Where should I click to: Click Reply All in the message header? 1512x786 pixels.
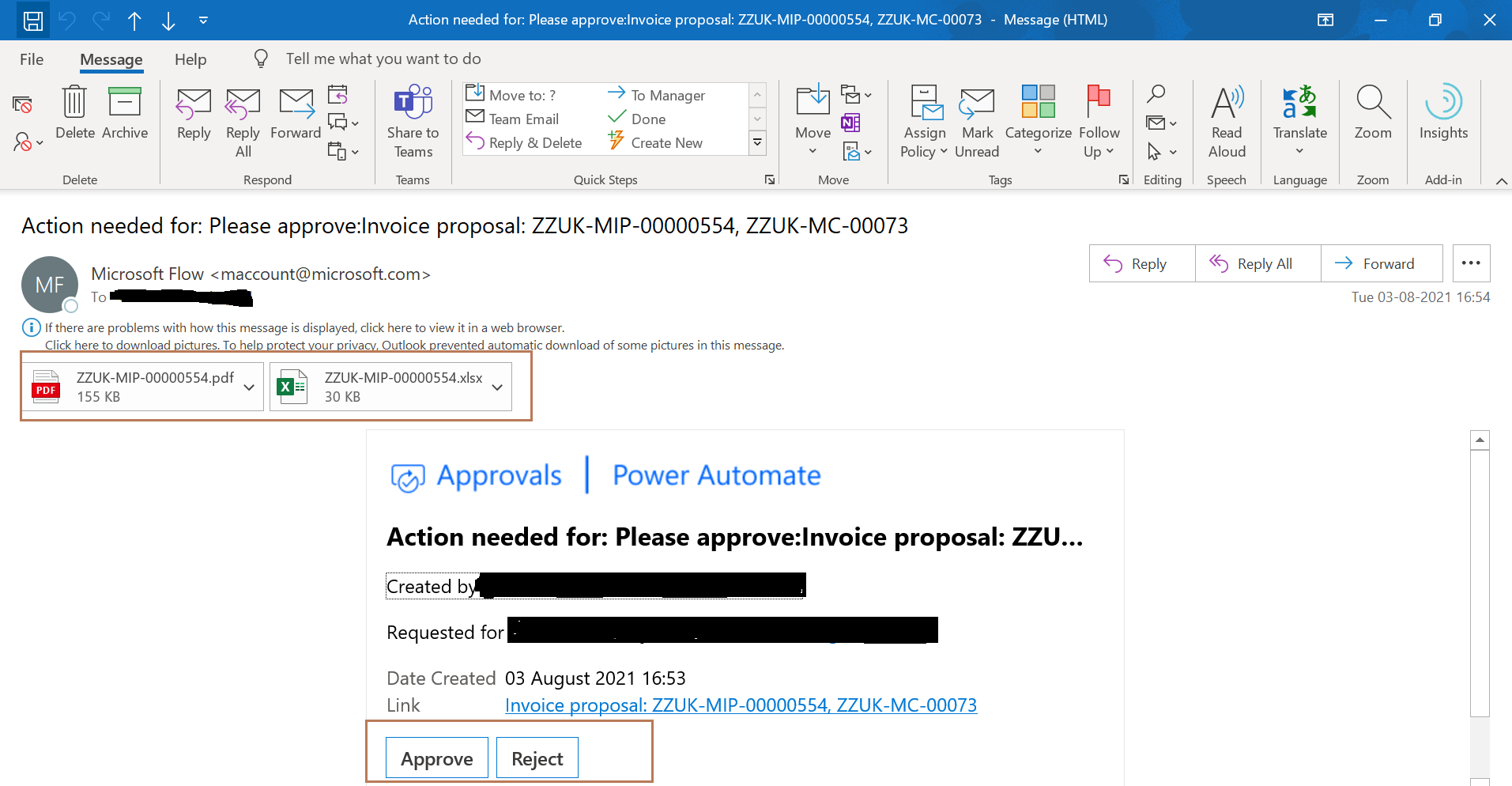click(x=1257, y=263)
